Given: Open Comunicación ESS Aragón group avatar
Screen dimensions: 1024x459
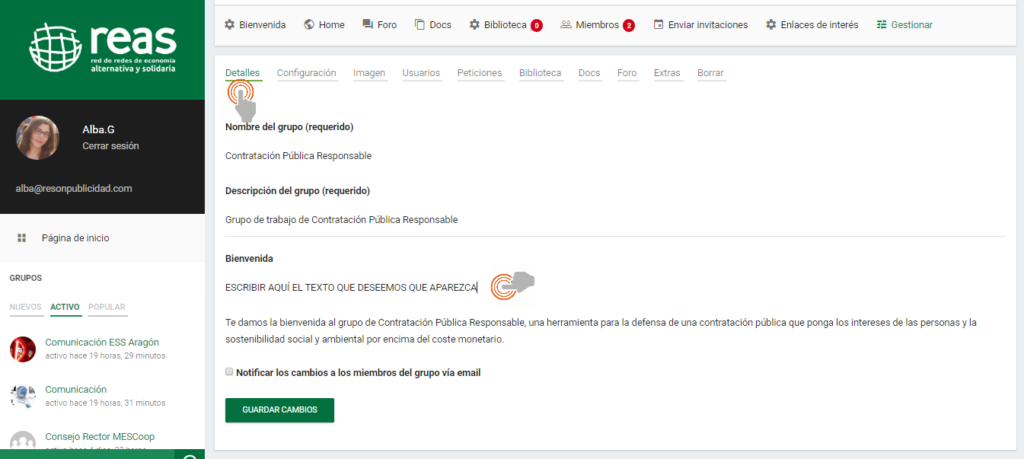Looking at the screenshot, I should [x=23, y=348].
